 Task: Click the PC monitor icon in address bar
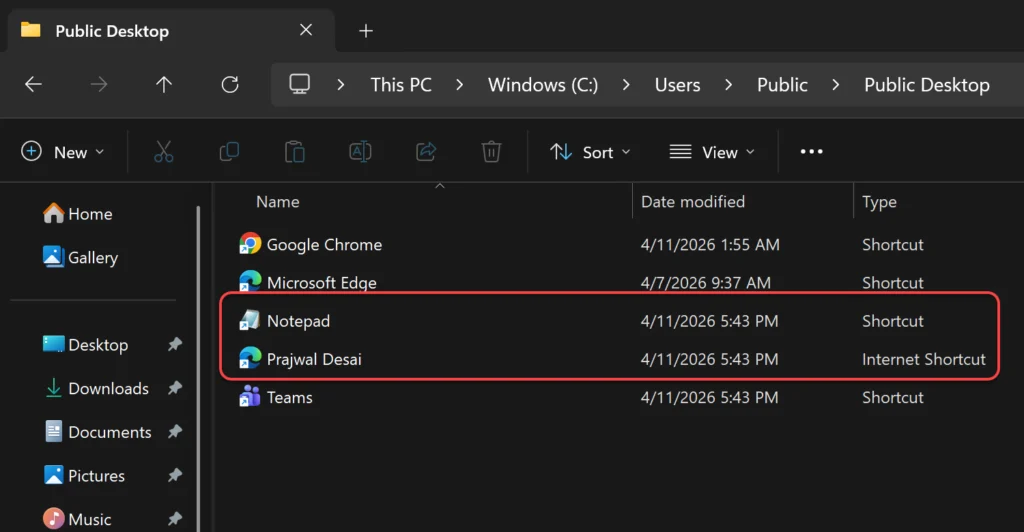click(x=300, y=84)
